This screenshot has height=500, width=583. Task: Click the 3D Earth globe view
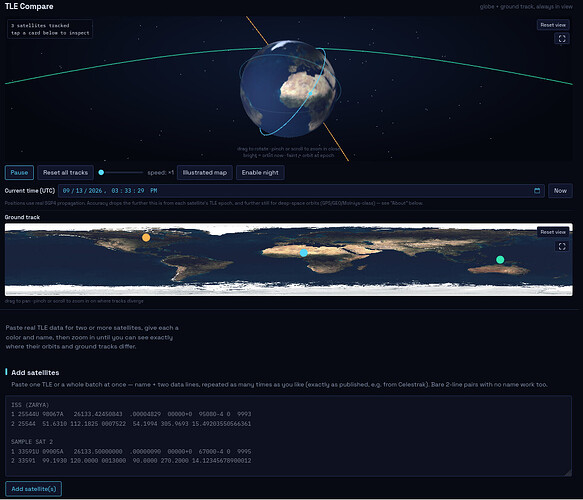(x=289, y=88)
